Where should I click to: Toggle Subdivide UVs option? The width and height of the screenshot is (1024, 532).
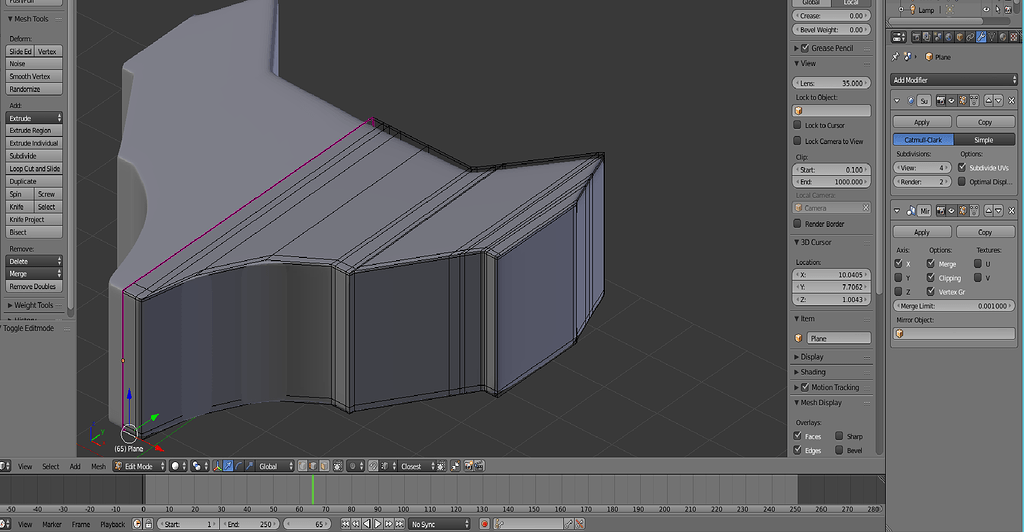pyautogui.click(x=962, y=167)
